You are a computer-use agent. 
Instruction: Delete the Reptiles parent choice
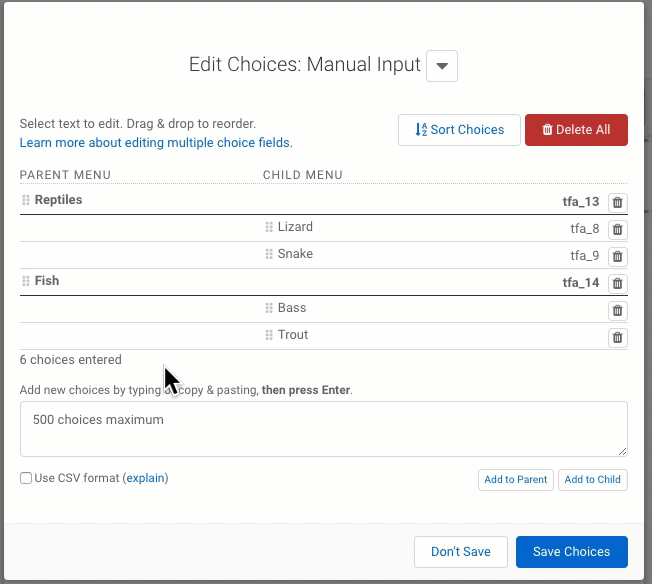[617, 203]
